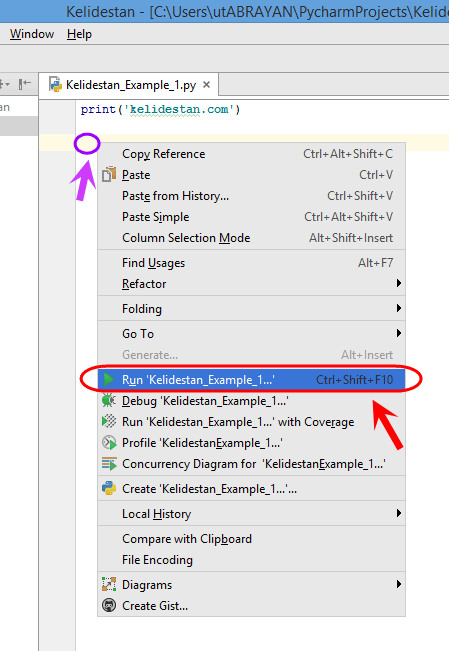Image resolution: width=449 pixels, height=651 pixels.
Task: Choose Run with Coverage entry
Action: pos(251,422)
